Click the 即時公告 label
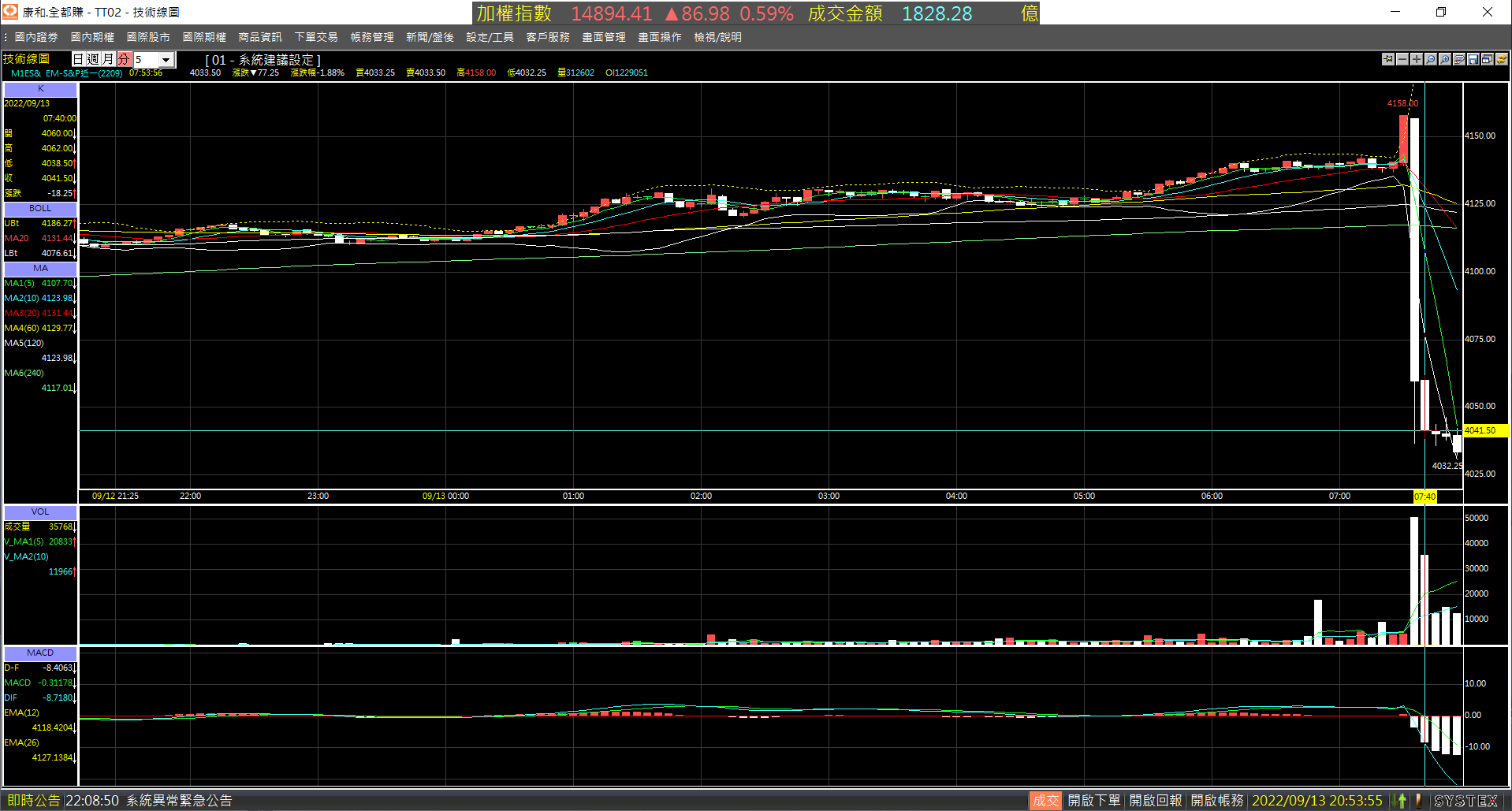The image size is (1512, 811). point(33,801)
